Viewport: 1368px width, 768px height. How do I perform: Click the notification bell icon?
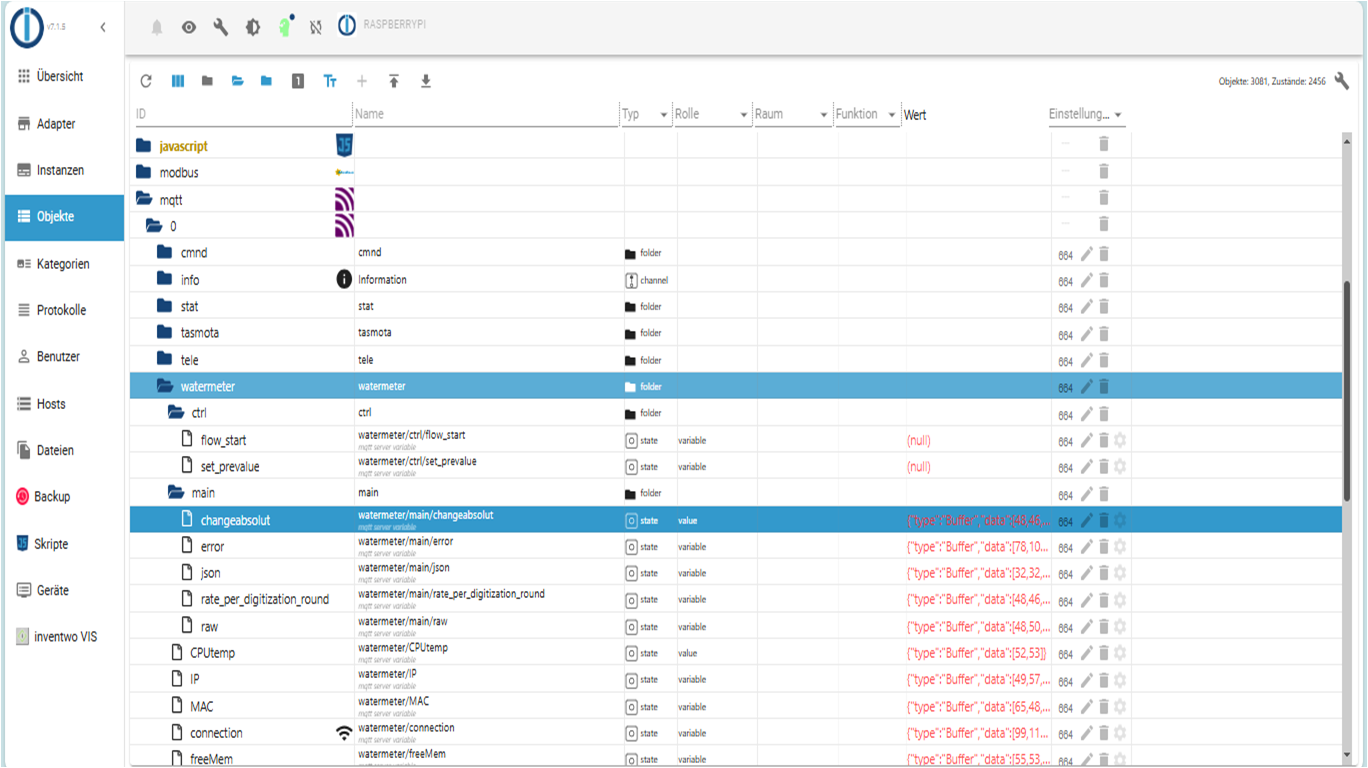157,28
